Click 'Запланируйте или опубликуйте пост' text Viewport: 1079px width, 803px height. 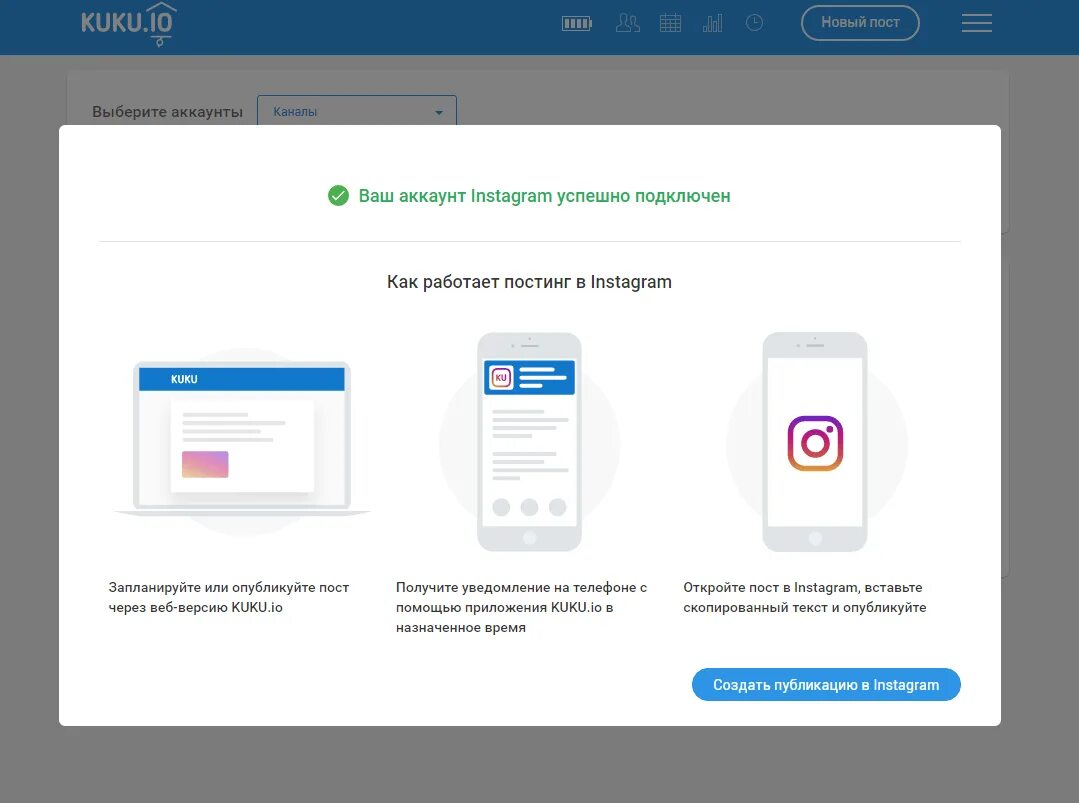coord(228,588)
